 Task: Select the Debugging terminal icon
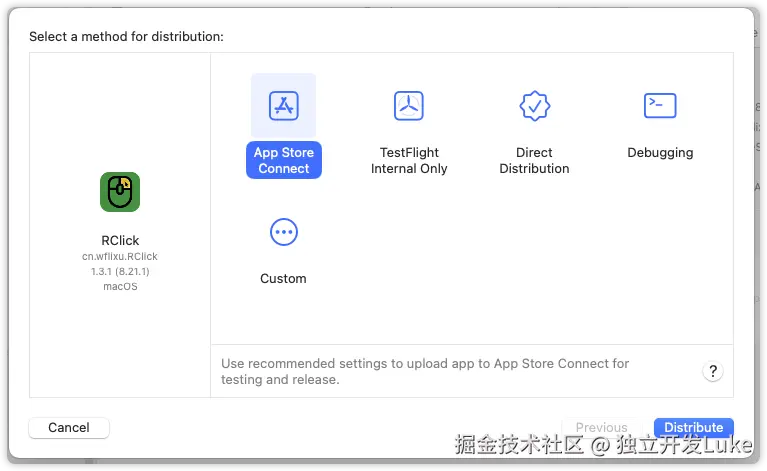pos(660,106)
